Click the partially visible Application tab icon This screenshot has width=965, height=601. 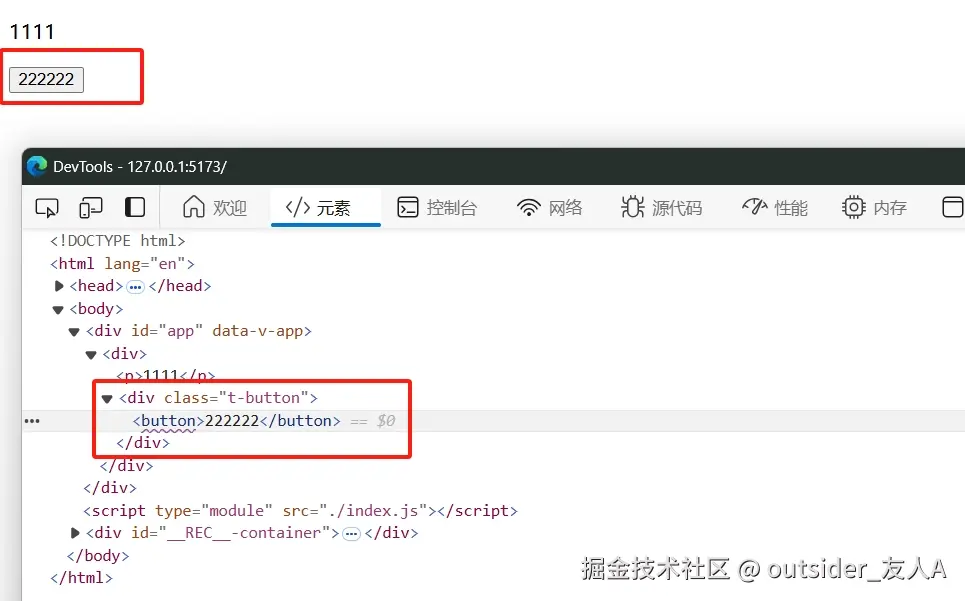953,207
